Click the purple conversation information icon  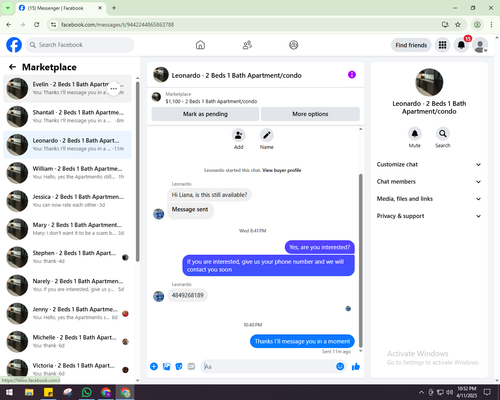(x=352, y=75)
